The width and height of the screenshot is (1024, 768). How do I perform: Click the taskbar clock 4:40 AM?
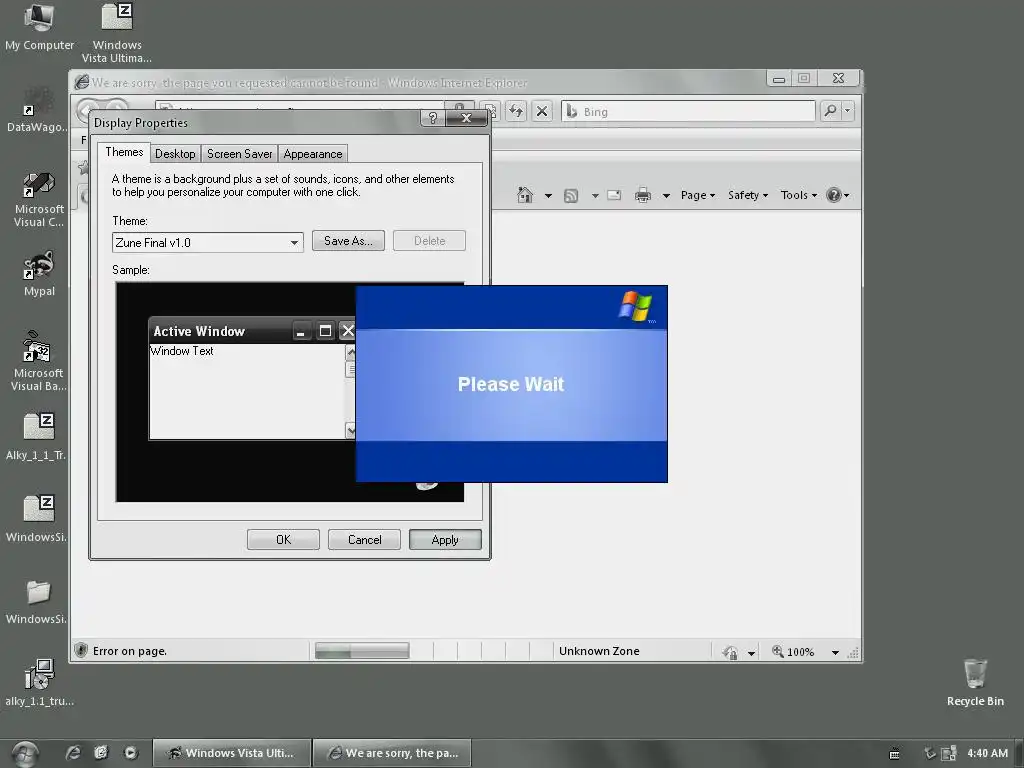point(987,753)
